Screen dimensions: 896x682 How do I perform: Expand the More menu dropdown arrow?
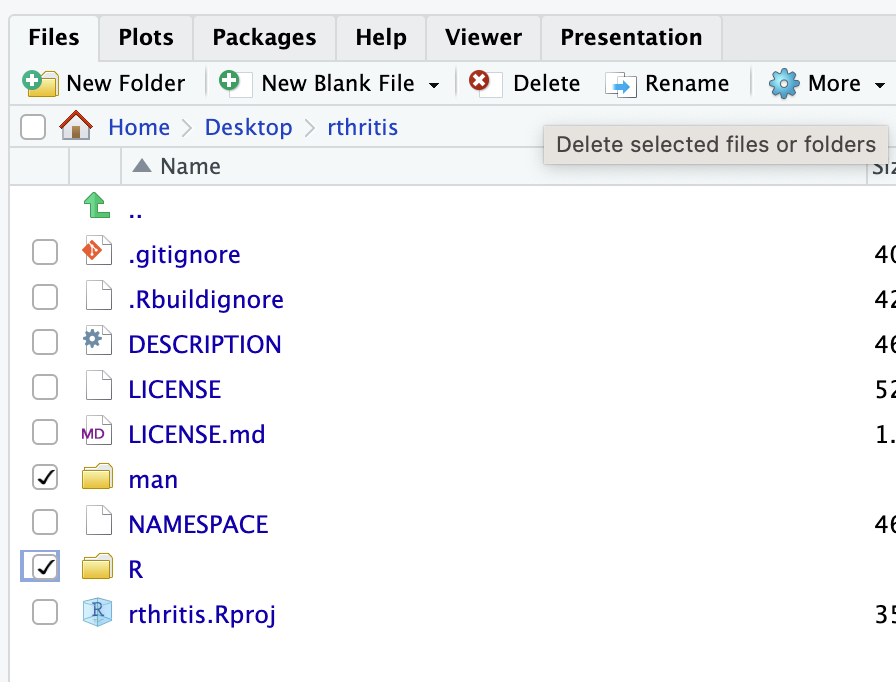(879, 85)
